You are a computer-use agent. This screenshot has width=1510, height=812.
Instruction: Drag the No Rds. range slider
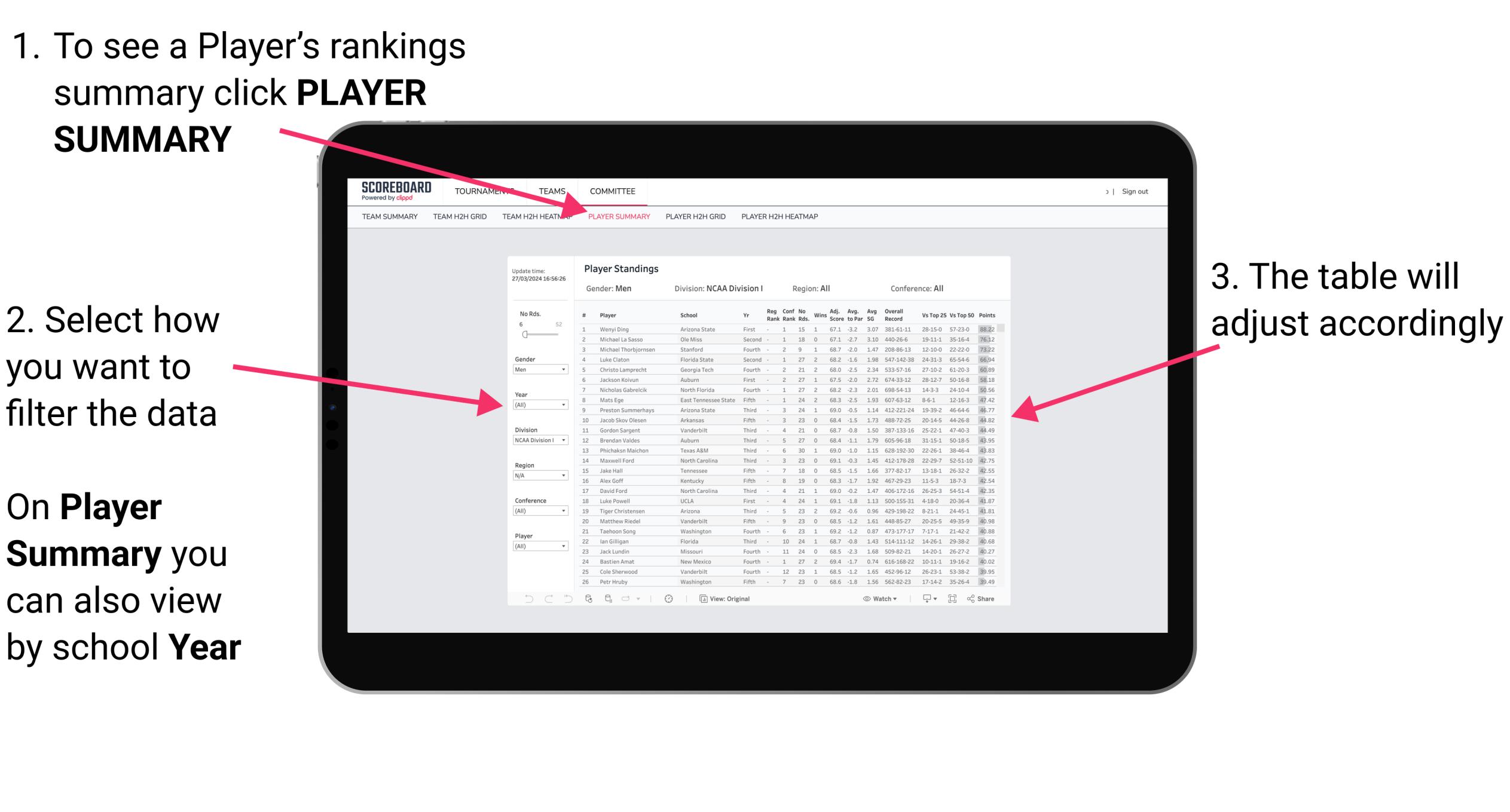click(524, 334)
